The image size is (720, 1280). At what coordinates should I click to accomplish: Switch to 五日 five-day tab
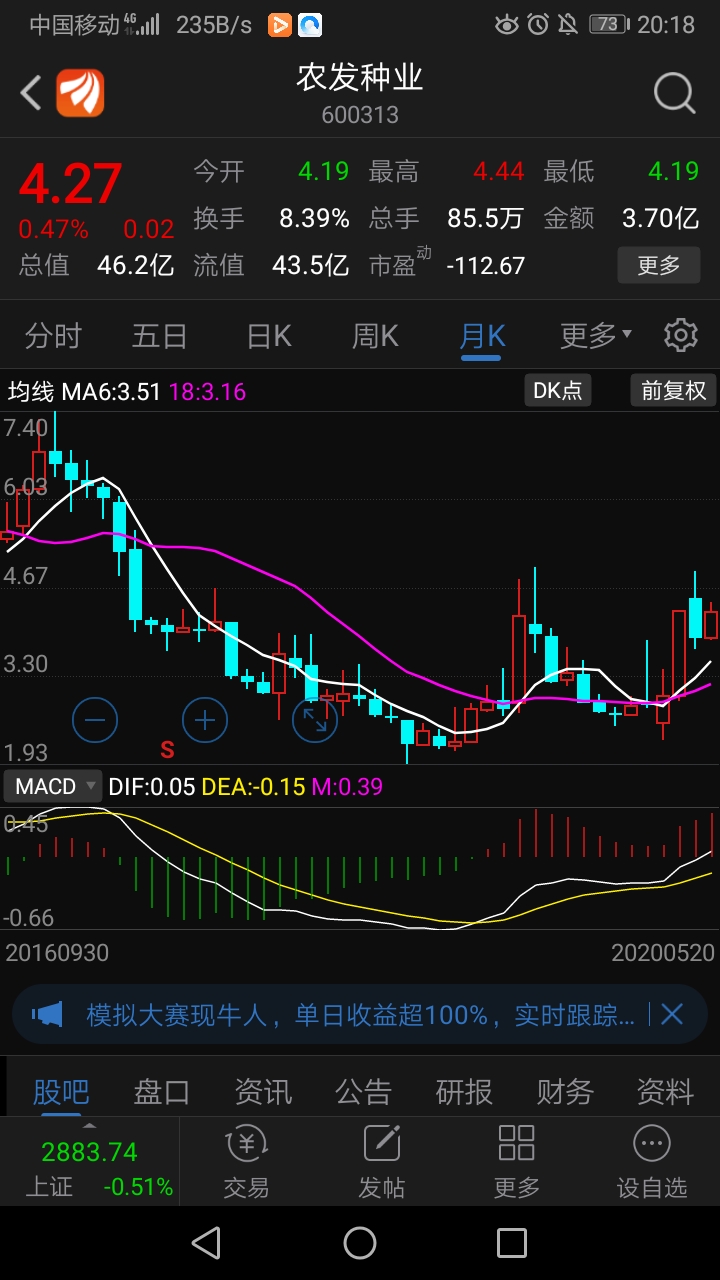[x=160, y=336]
